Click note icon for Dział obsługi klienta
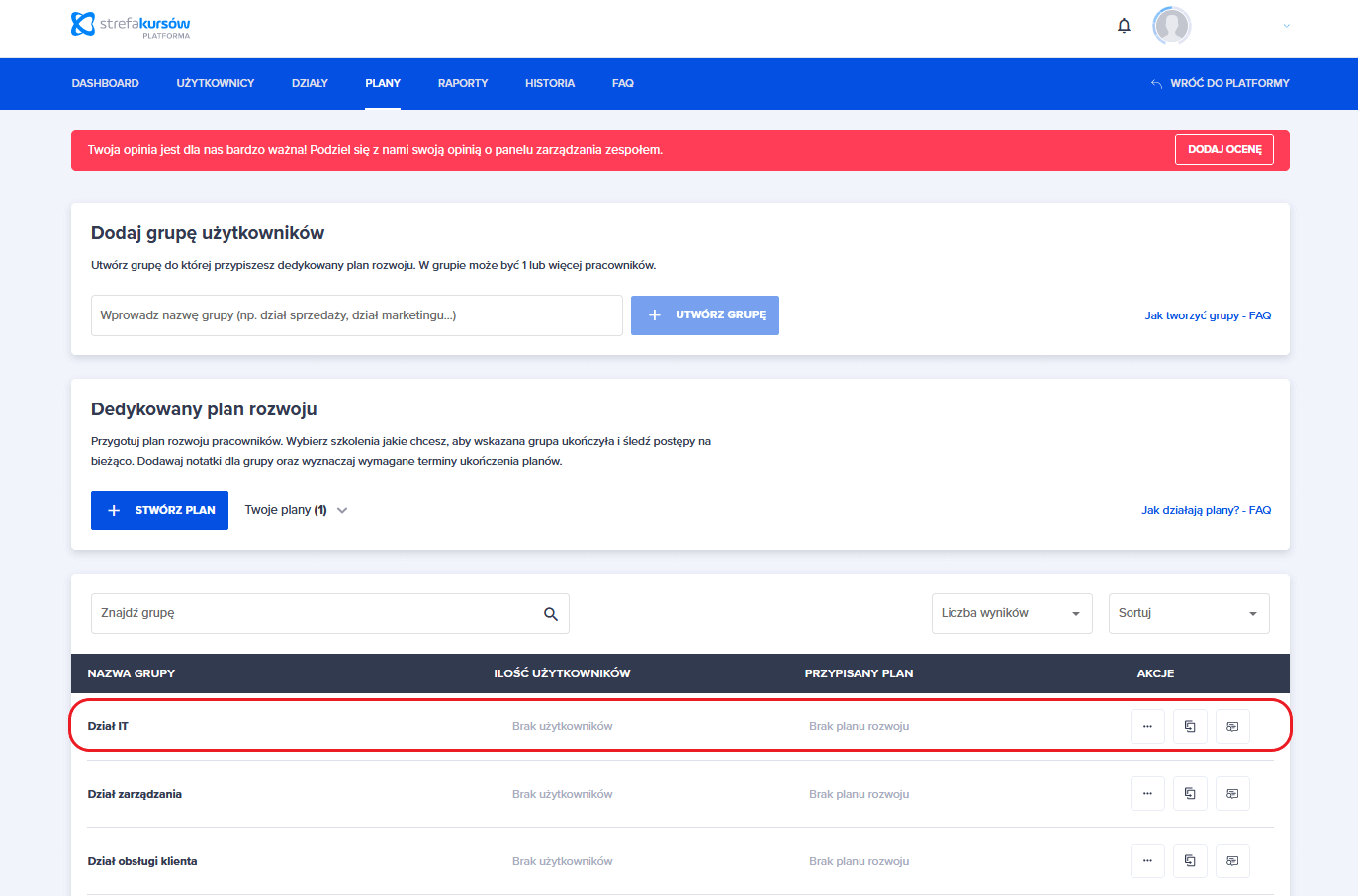 1232,861
